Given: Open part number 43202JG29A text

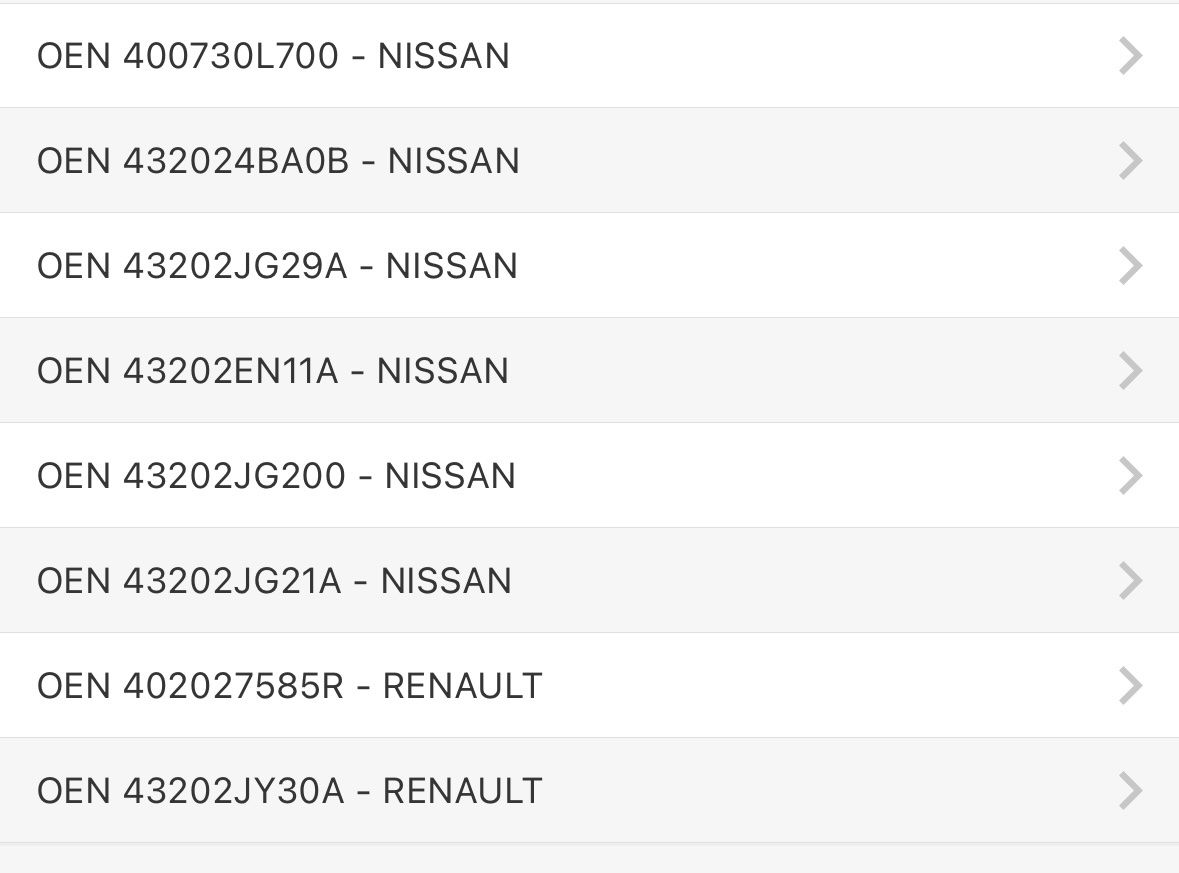Looking at the screenshot, I should coord(235,266).
